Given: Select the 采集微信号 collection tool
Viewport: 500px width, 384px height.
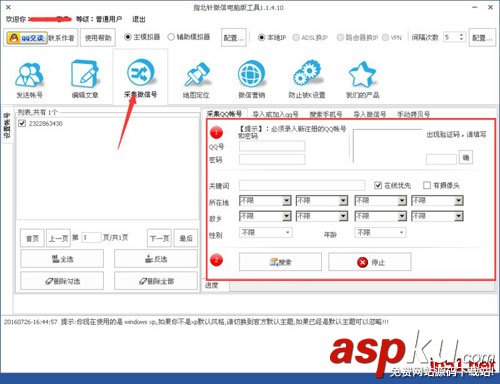Looking at the screenshot, I should tap(140, 78).
